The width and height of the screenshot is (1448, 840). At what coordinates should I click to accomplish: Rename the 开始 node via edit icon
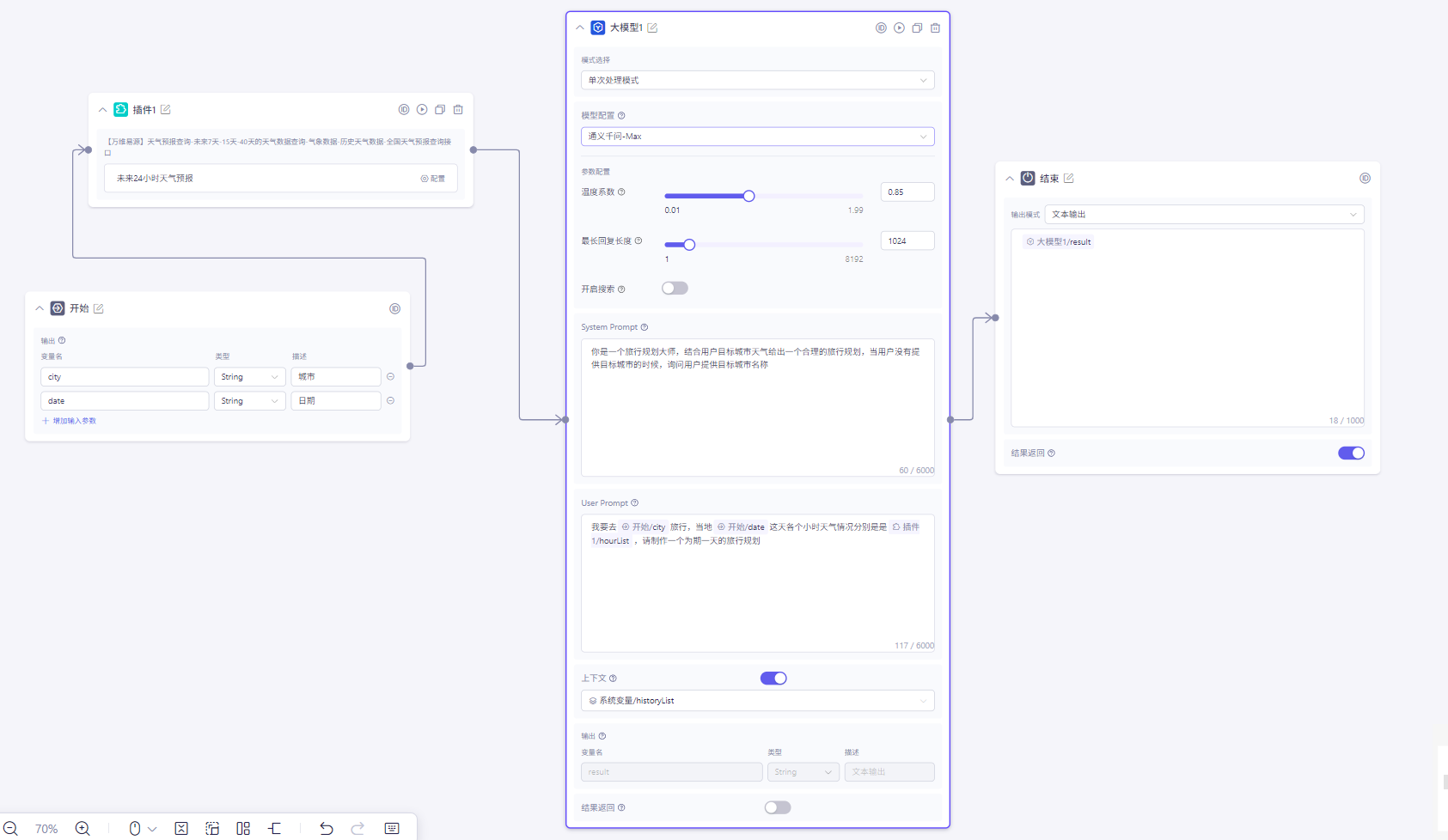tap(99, 308)
